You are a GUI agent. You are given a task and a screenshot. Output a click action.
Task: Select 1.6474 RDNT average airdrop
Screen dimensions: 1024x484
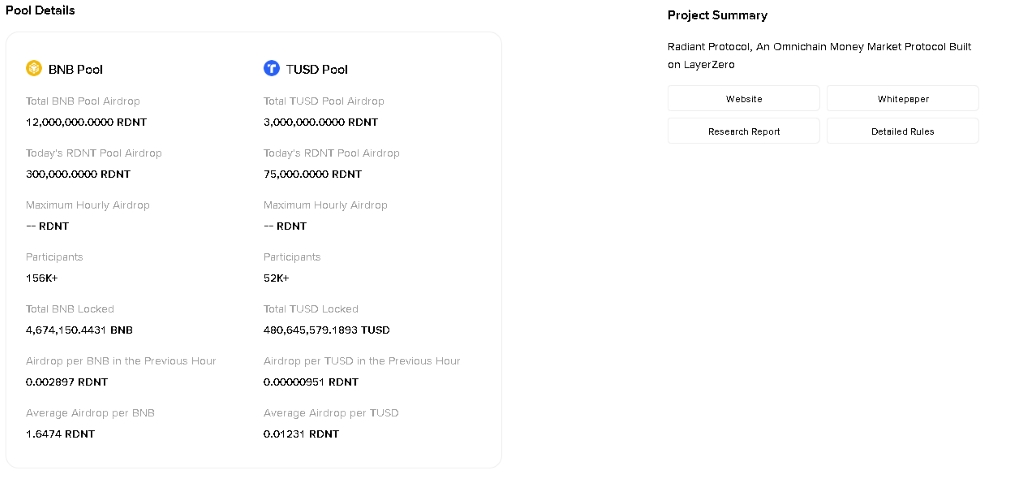pyautogui.click(x=60, y=434)
